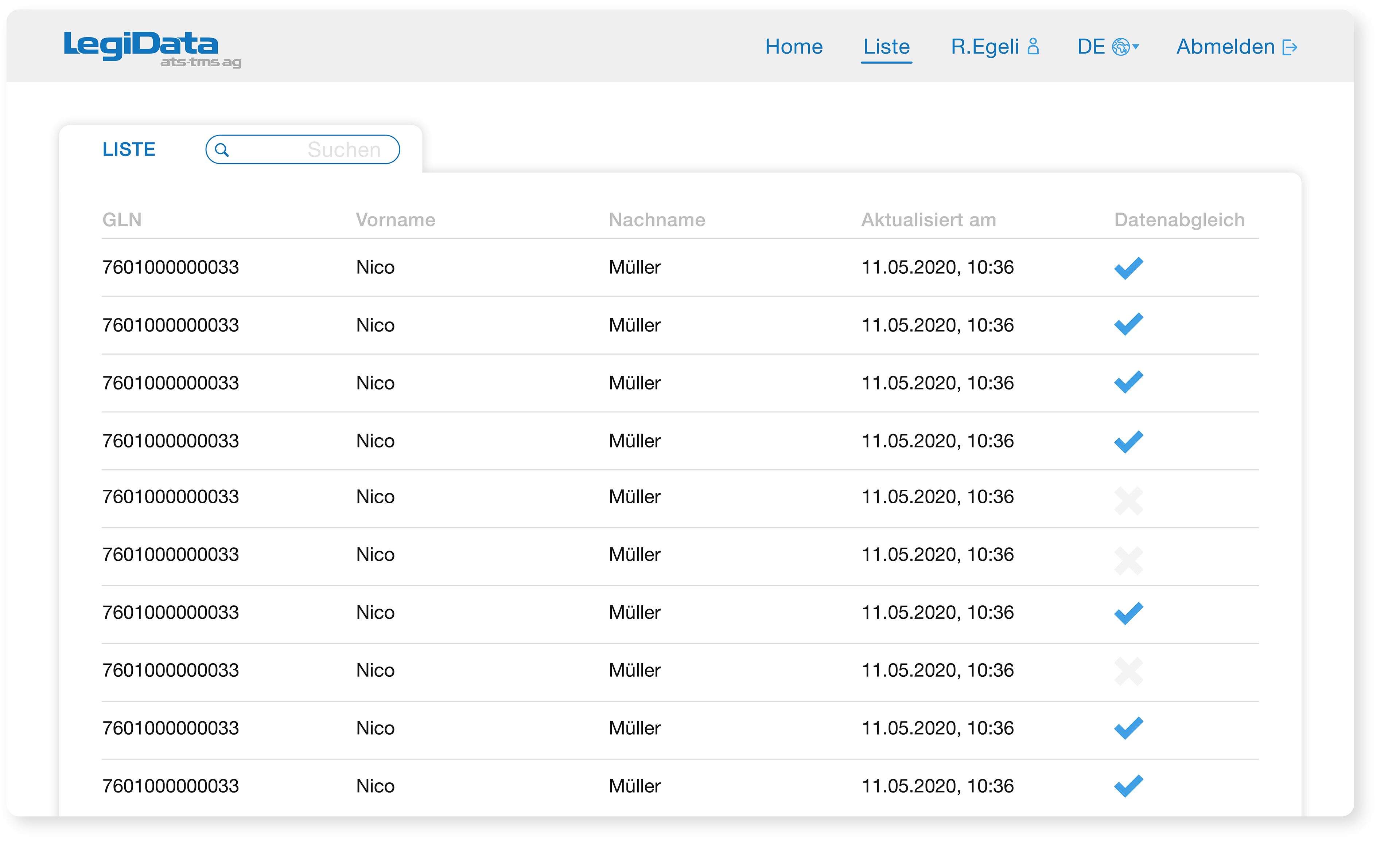The height and width of the screenshot is (860, 1400).
Task: Click the user profile icon beside R.Egeli
Action: click(x=1033, y=47)
